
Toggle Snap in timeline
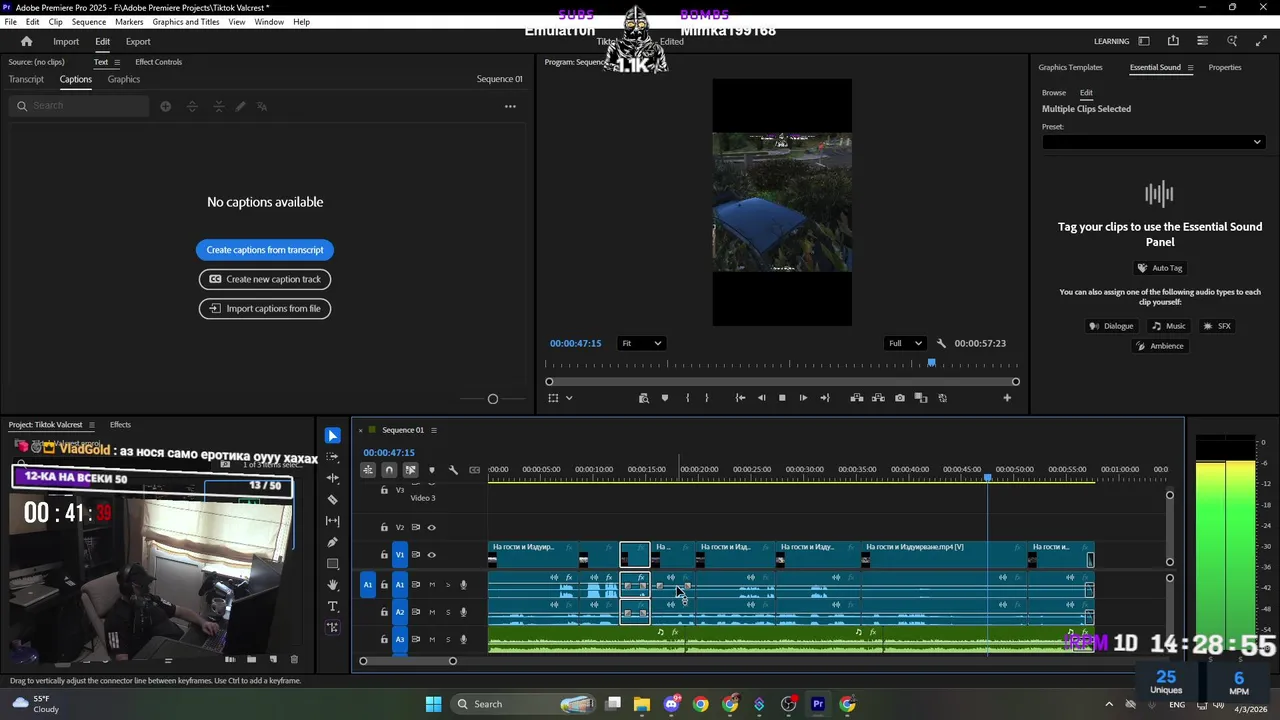pos(389,470)
